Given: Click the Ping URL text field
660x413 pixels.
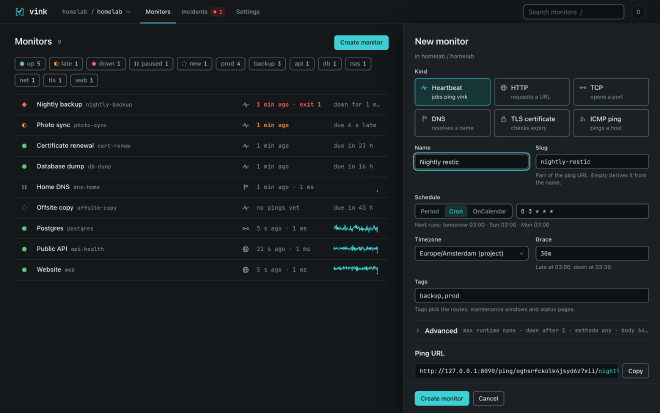Looking at the screenshot, I should (517, 371).
